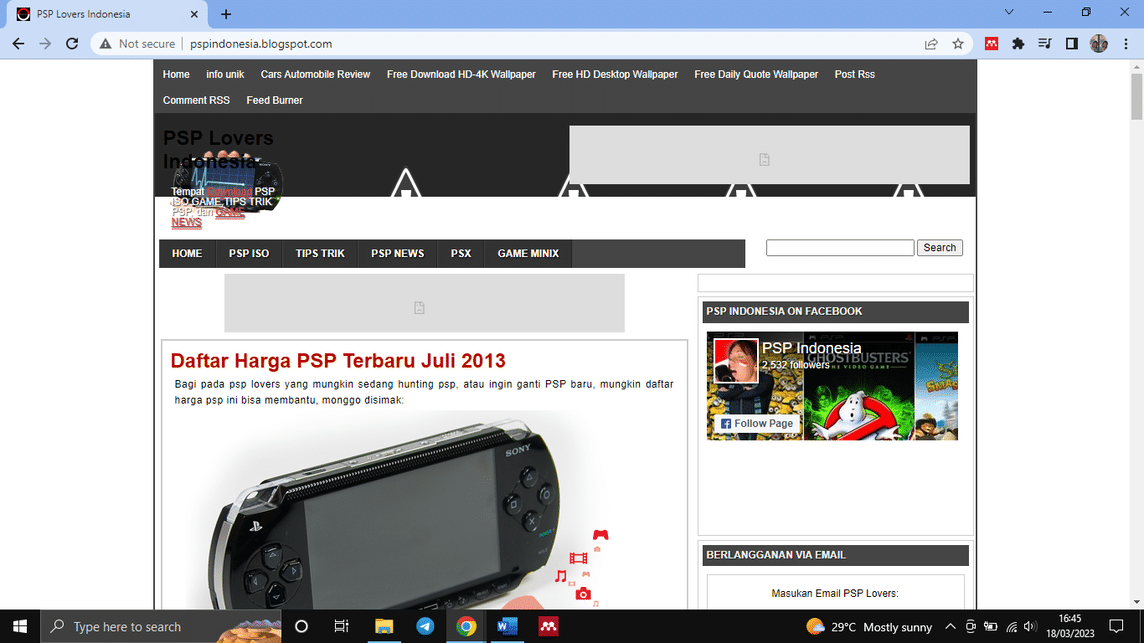Reload the PSP Lovers Indonesia page
This screenshot has height=643, width=1144.
pyautogui.click(x=72, y=44)
